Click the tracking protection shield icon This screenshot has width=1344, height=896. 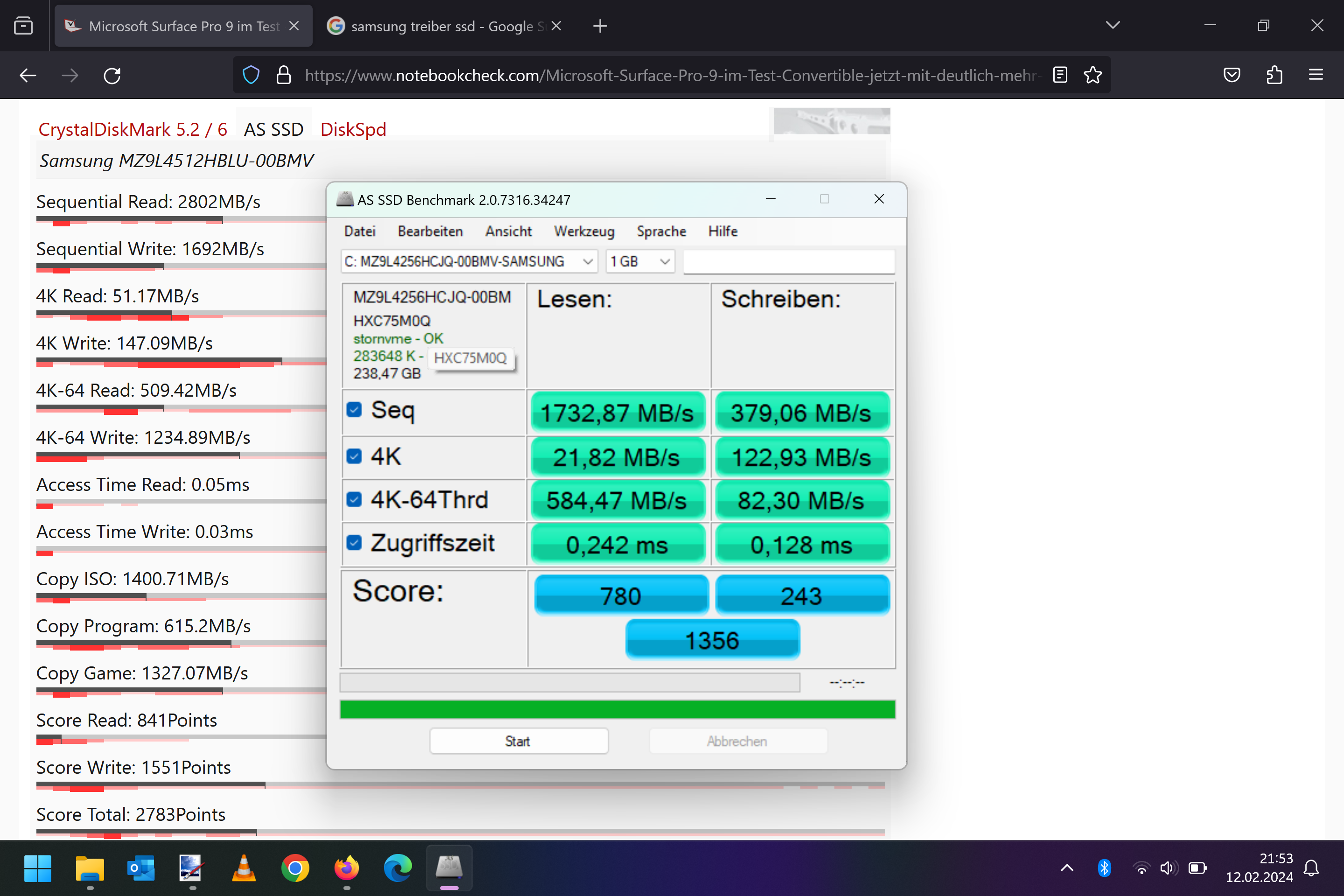coord(251,75)
